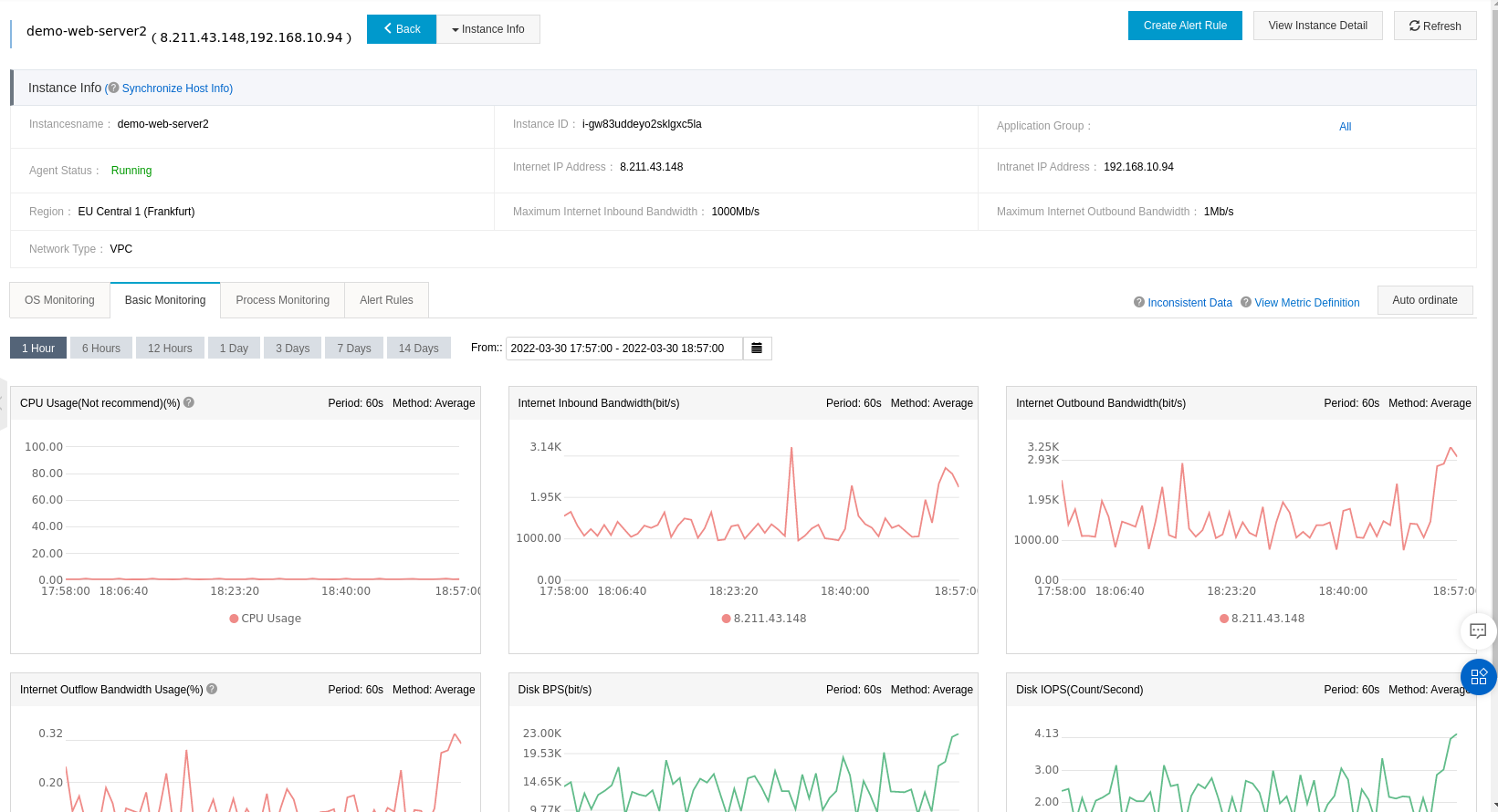Click the collapsed side panel handle

point(3,403)
